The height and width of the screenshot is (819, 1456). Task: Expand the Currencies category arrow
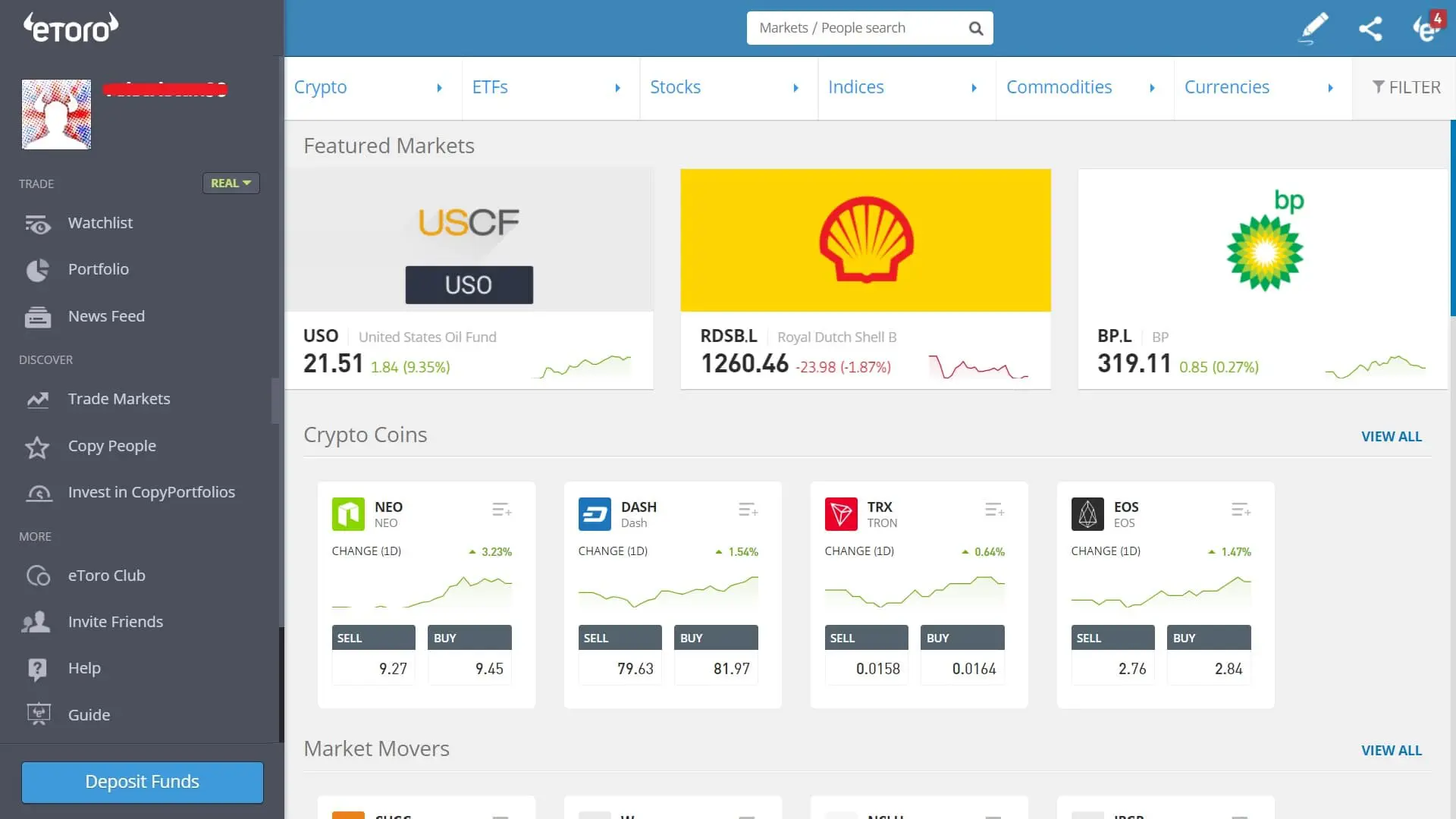1331,88
